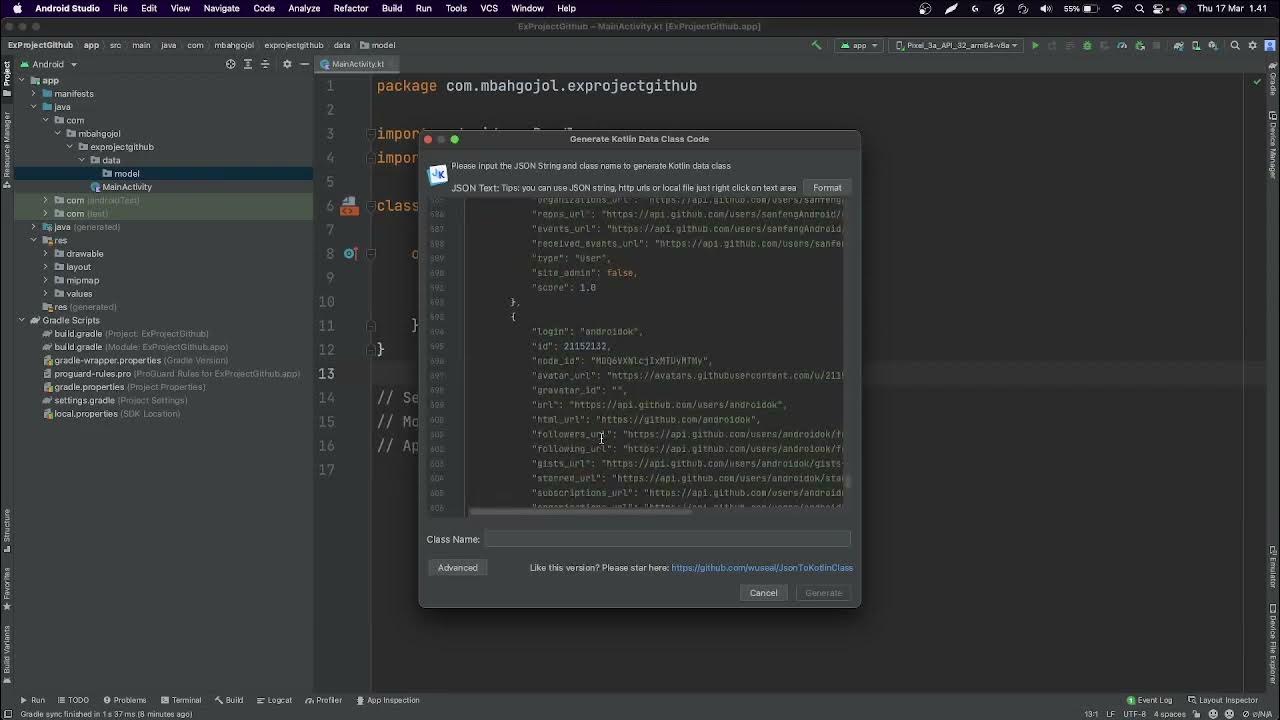
Task: Click the volume icon in menu bar
Action: pos(1046,8)
